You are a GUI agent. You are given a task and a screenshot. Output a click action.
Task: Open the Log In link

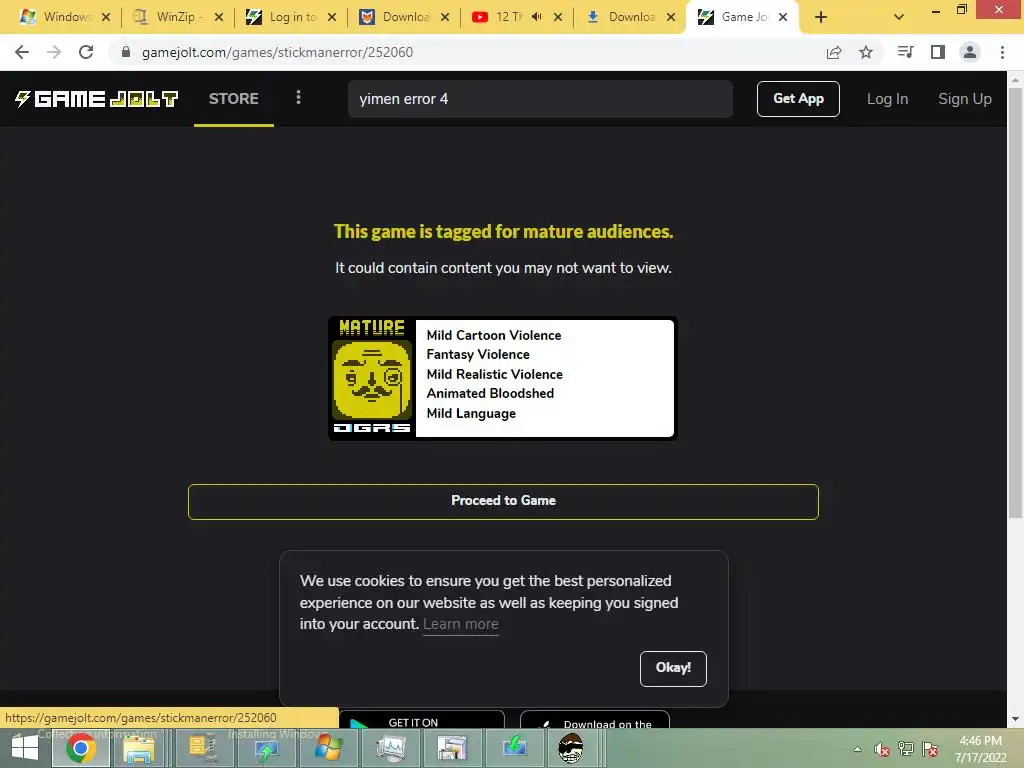[887, 99]
